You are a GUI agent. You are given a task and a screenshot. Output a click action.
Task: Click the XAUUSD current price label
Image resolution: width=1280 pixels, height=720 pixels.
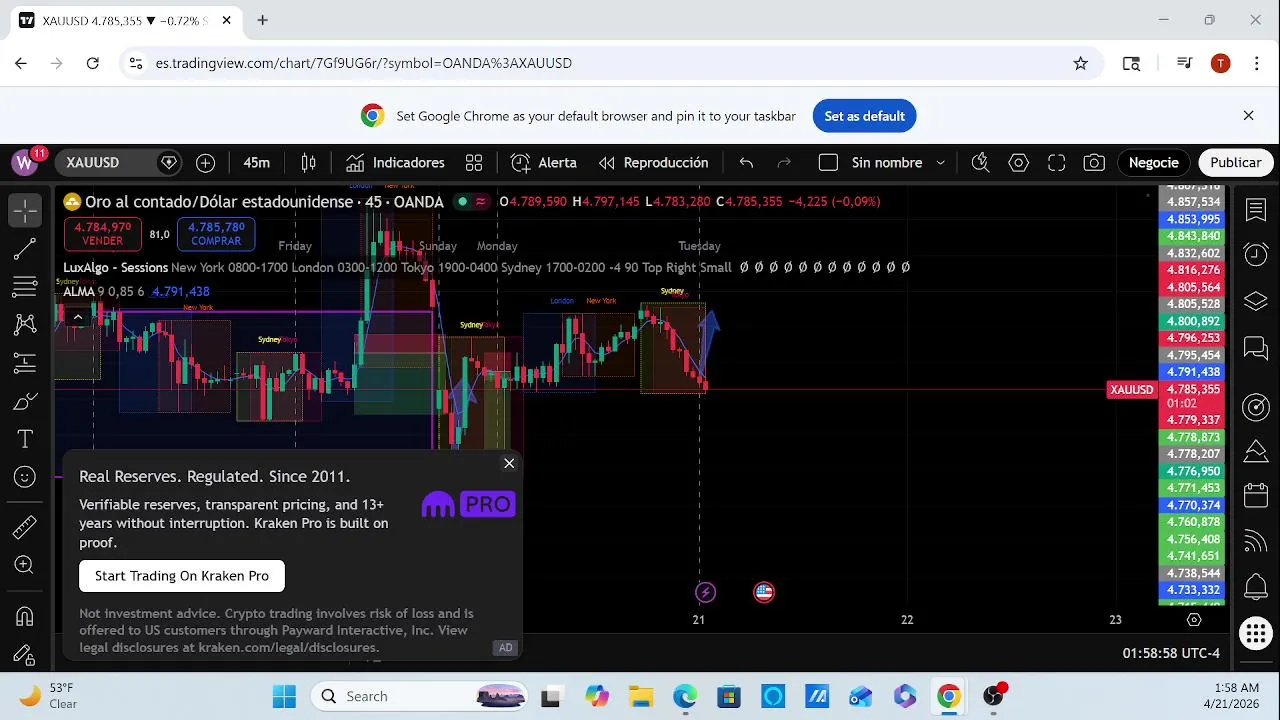click(x=1131, y=390)
